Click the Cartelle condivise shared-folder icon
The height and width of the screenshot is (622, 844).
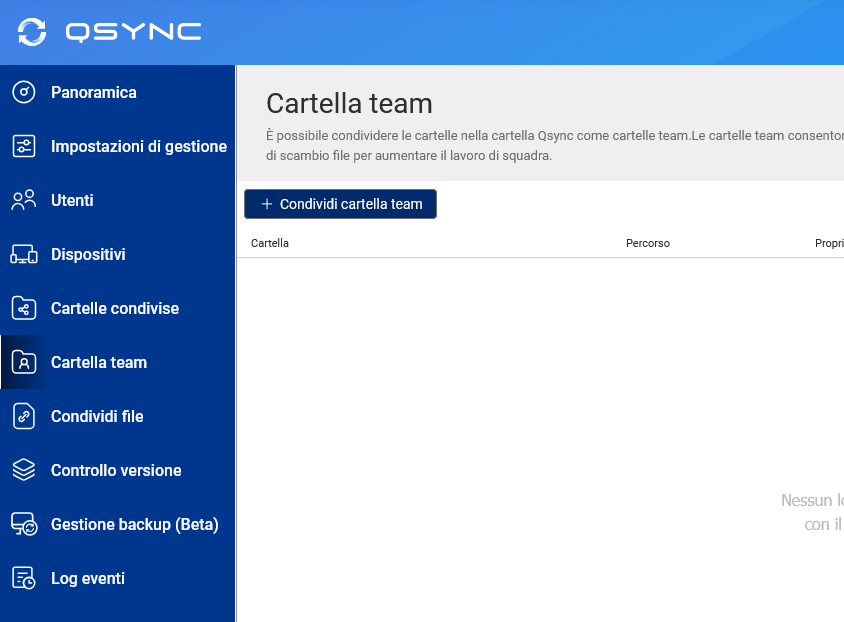tap(24, 309)
